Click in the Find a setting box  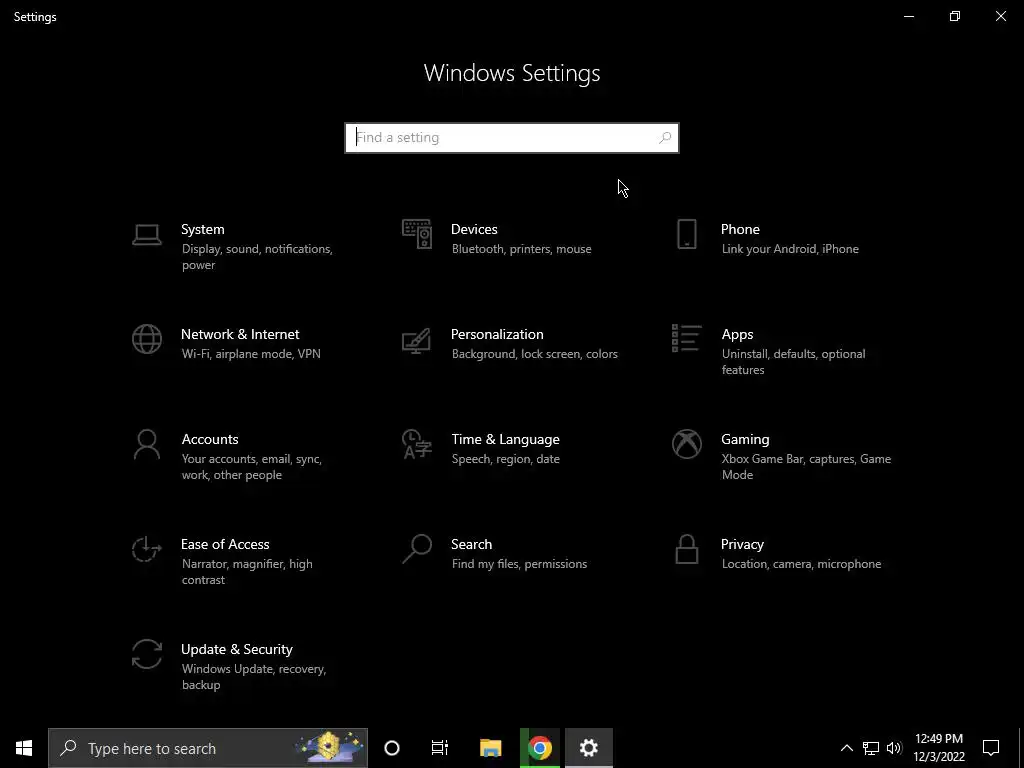[511, 138]
